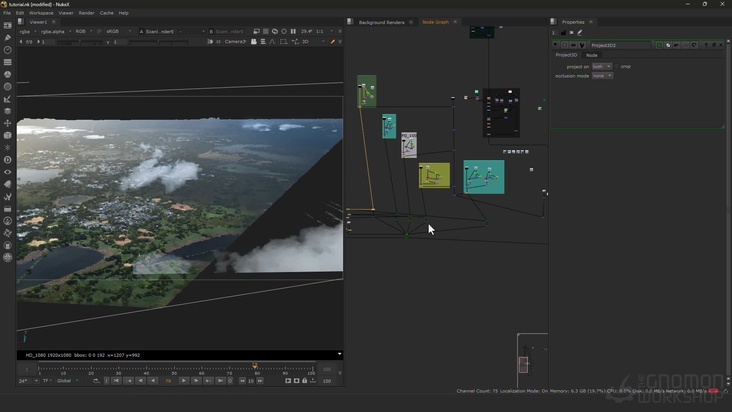The height and width of the screenshot is (412, 732).
Task: Open the 3D nodes cube icon
Action: point(7,135)
